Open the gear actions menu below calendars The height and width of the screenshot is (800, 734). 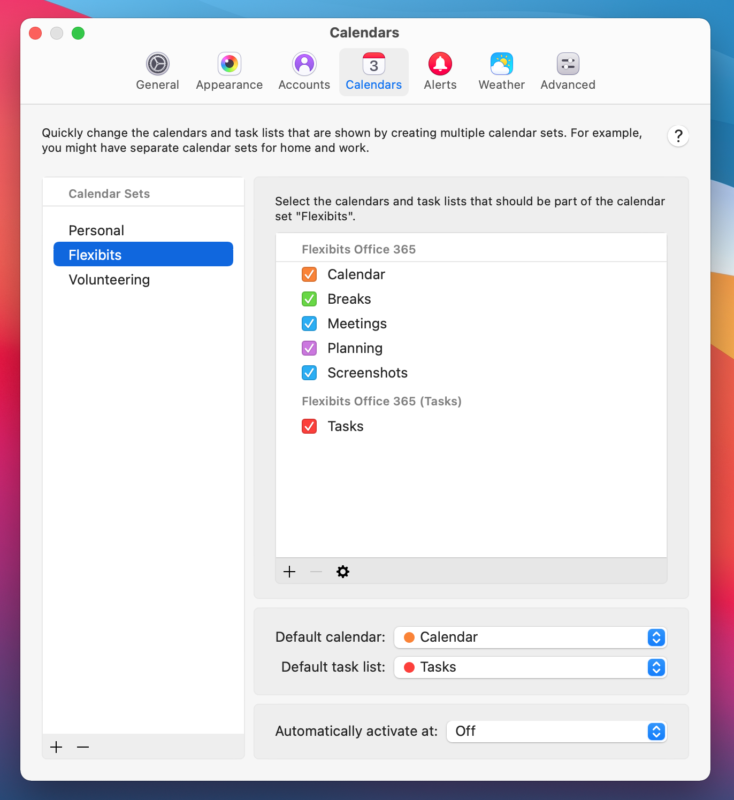coord(343,571)
